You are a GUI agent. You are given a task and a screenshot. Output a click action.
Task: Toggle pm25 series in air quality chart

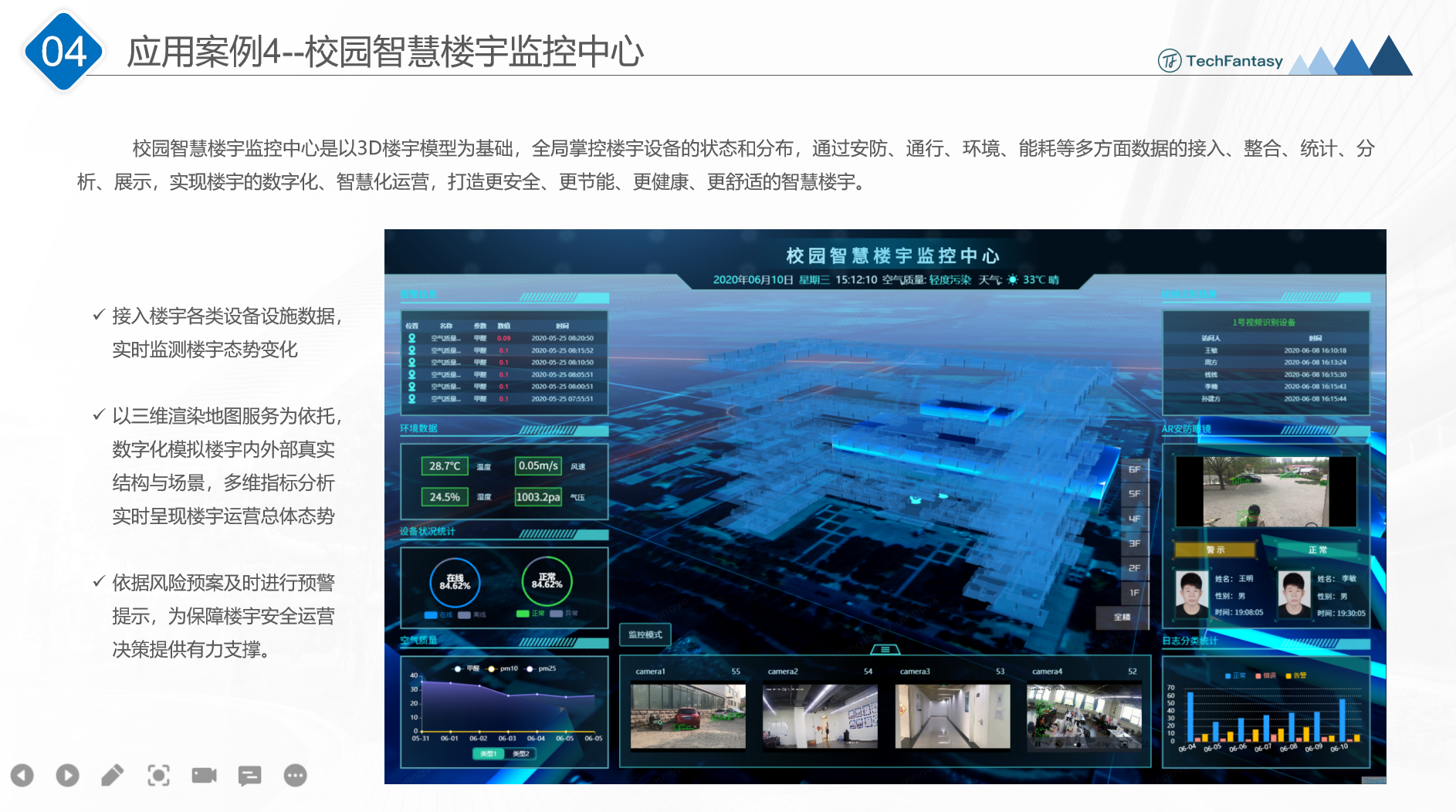coord(540,668)
